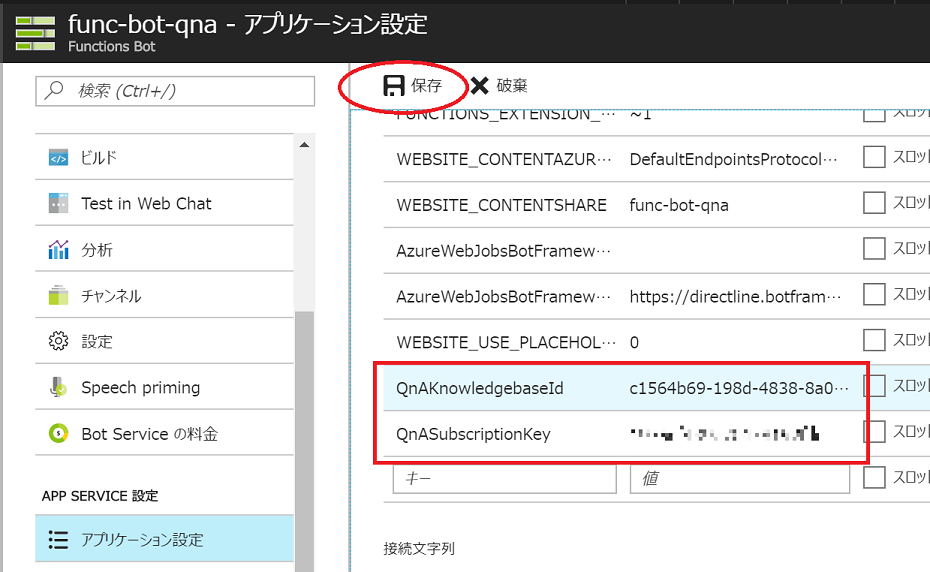Click the new setting 値 input field
Image resolution: width=930 pixels, height=572 pixels.
(x=740, y=478)
